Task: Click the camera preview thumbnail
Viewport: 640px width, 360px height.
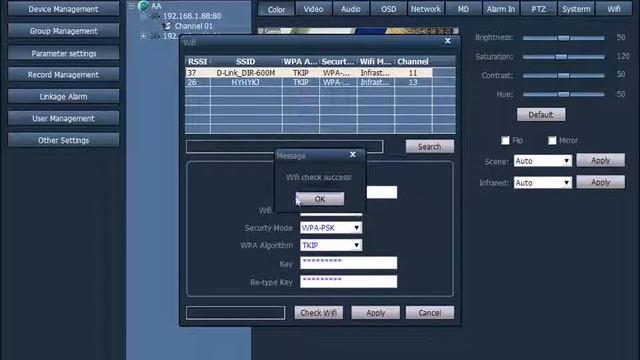Action: 358,31
